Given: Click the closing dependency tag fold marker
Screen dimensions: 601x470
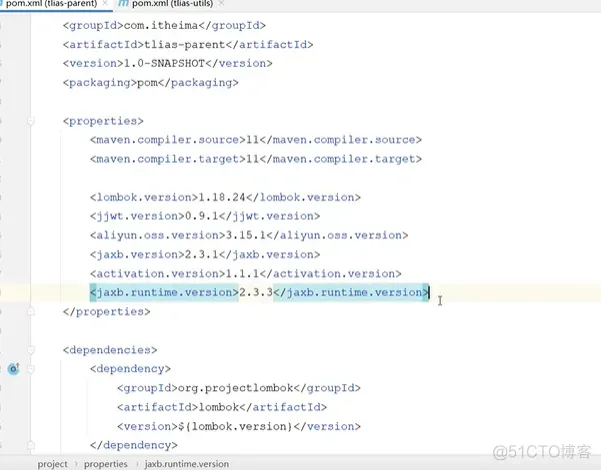Looking at the screenshot, I should [x=31, y=445].
